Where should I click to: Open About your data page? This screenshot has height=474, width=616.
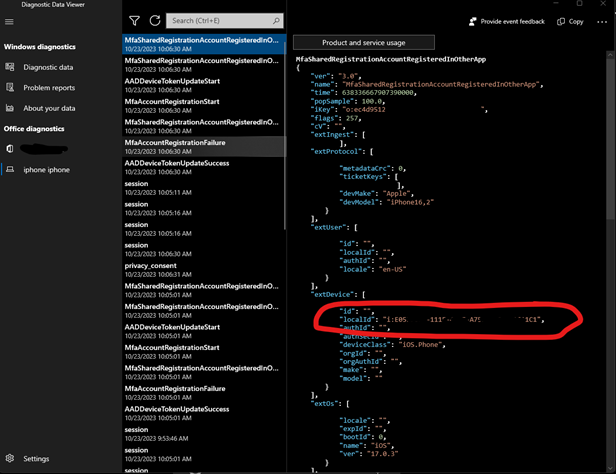point(49,108)
